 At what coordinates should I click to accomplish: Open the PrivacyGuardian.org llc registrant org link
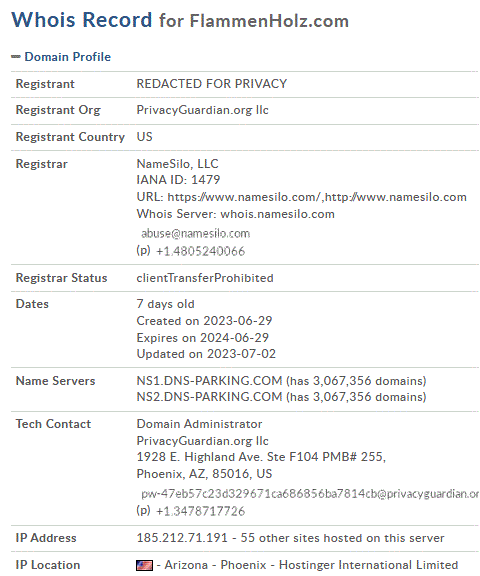[202, 110]
